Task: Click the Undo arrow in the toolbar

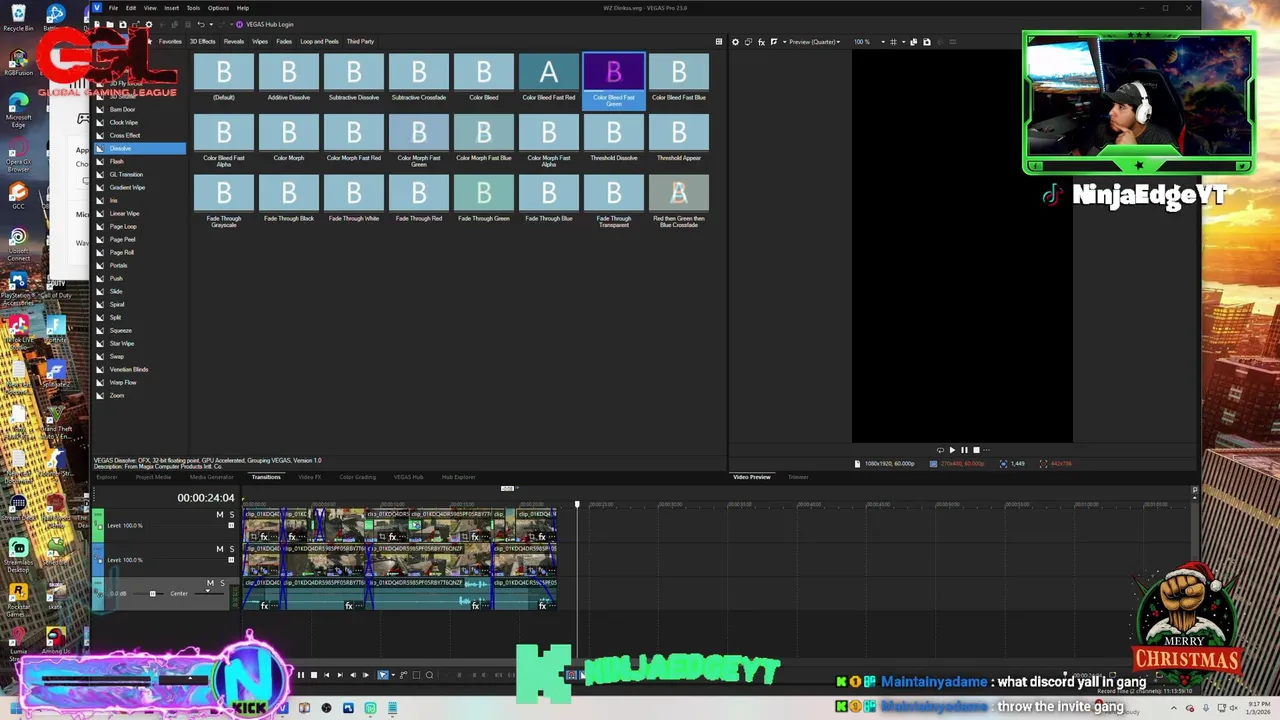Action: tap(201, 24)
